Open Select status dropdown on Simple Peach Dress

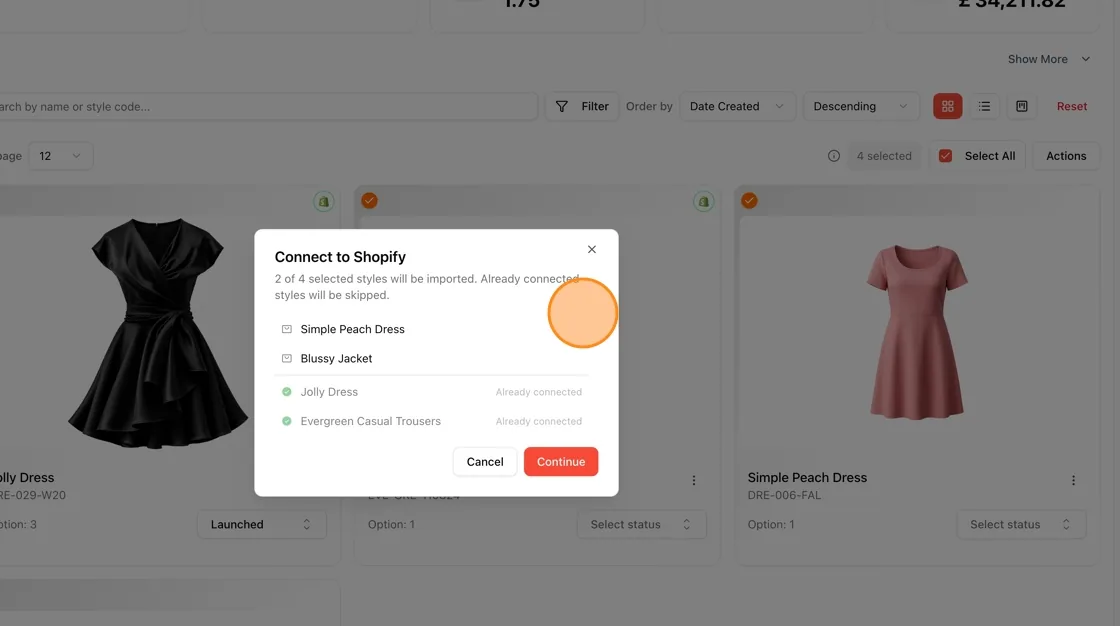click(1021, 525)
